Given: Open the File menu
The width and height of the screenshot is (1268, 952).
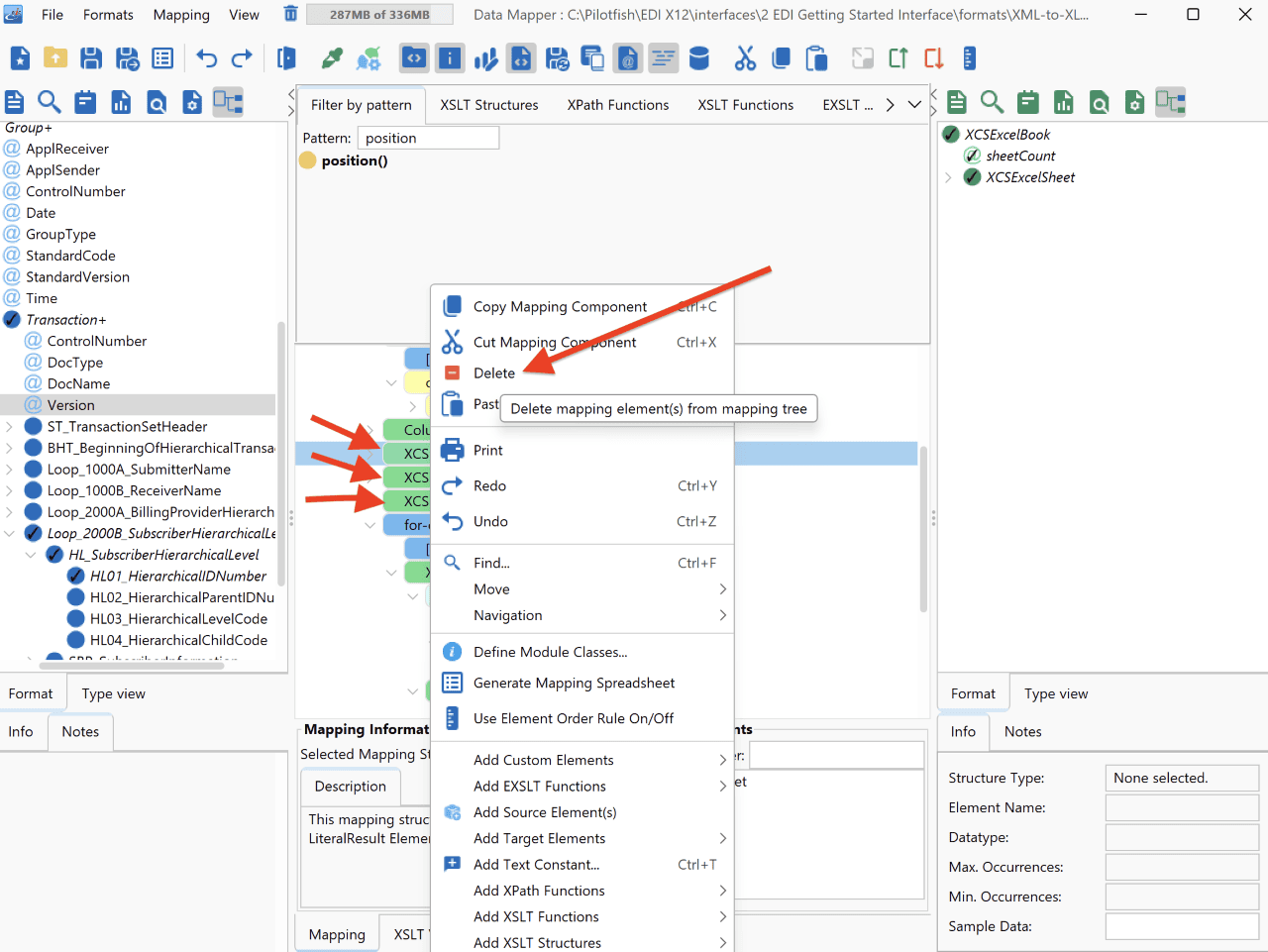Looking at the screenshot, I should tap(53, 15).
